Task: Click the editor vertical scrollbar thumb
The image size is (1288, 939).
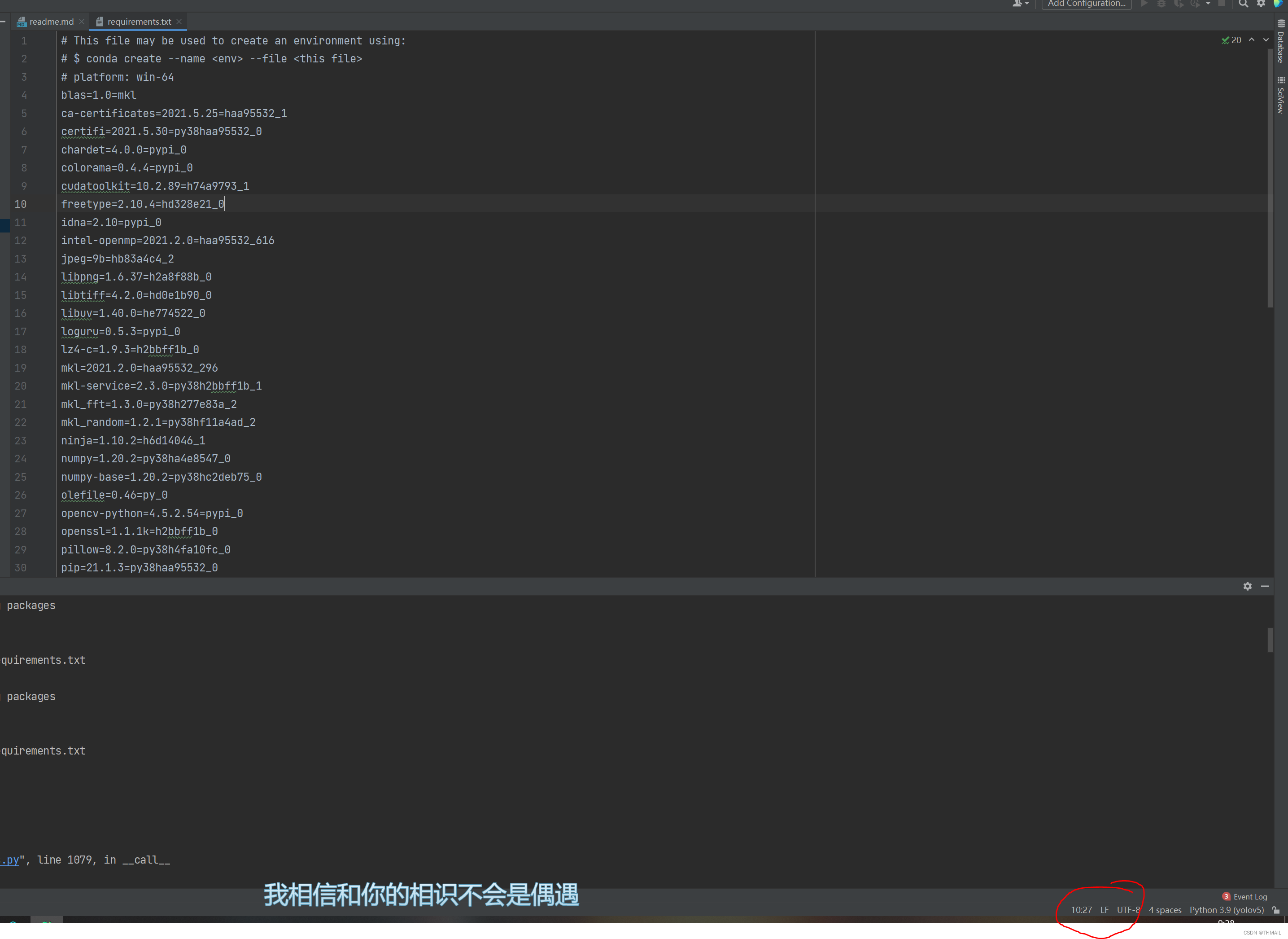Action: coord(1270,179)
